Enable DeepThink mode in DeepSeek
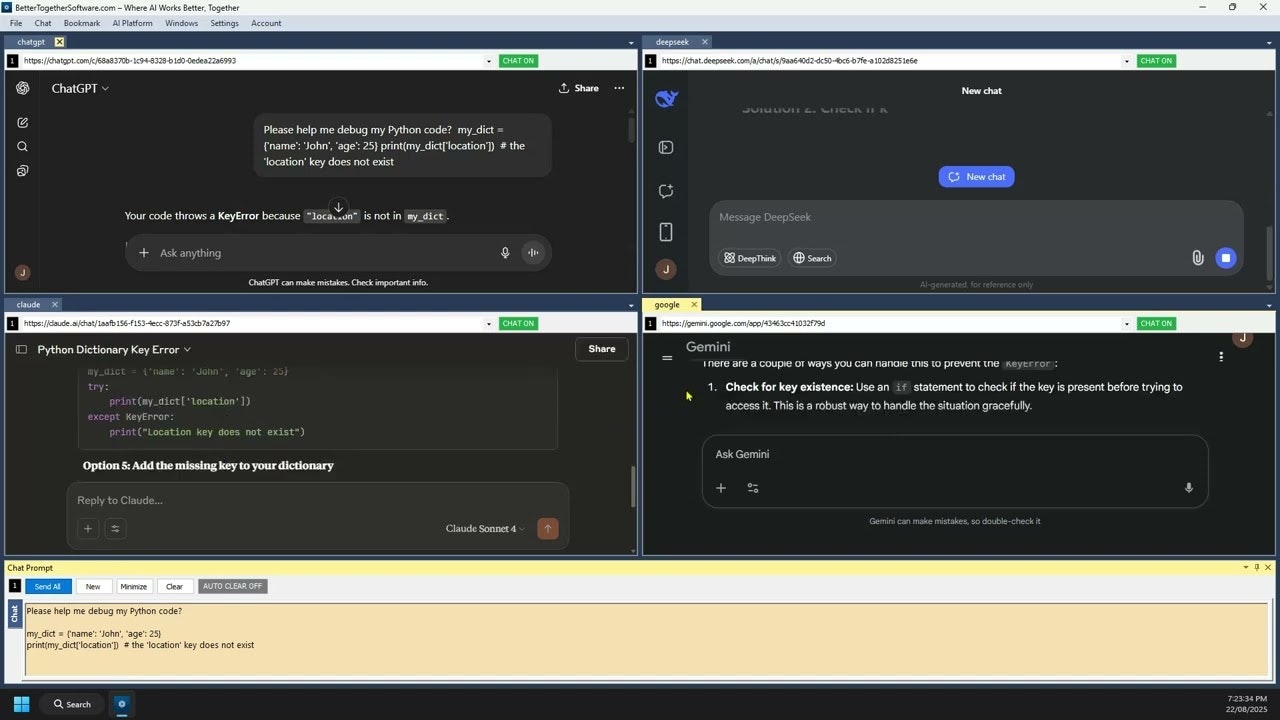Viewport: 1280px width, 720px height. tap(749, 258)
